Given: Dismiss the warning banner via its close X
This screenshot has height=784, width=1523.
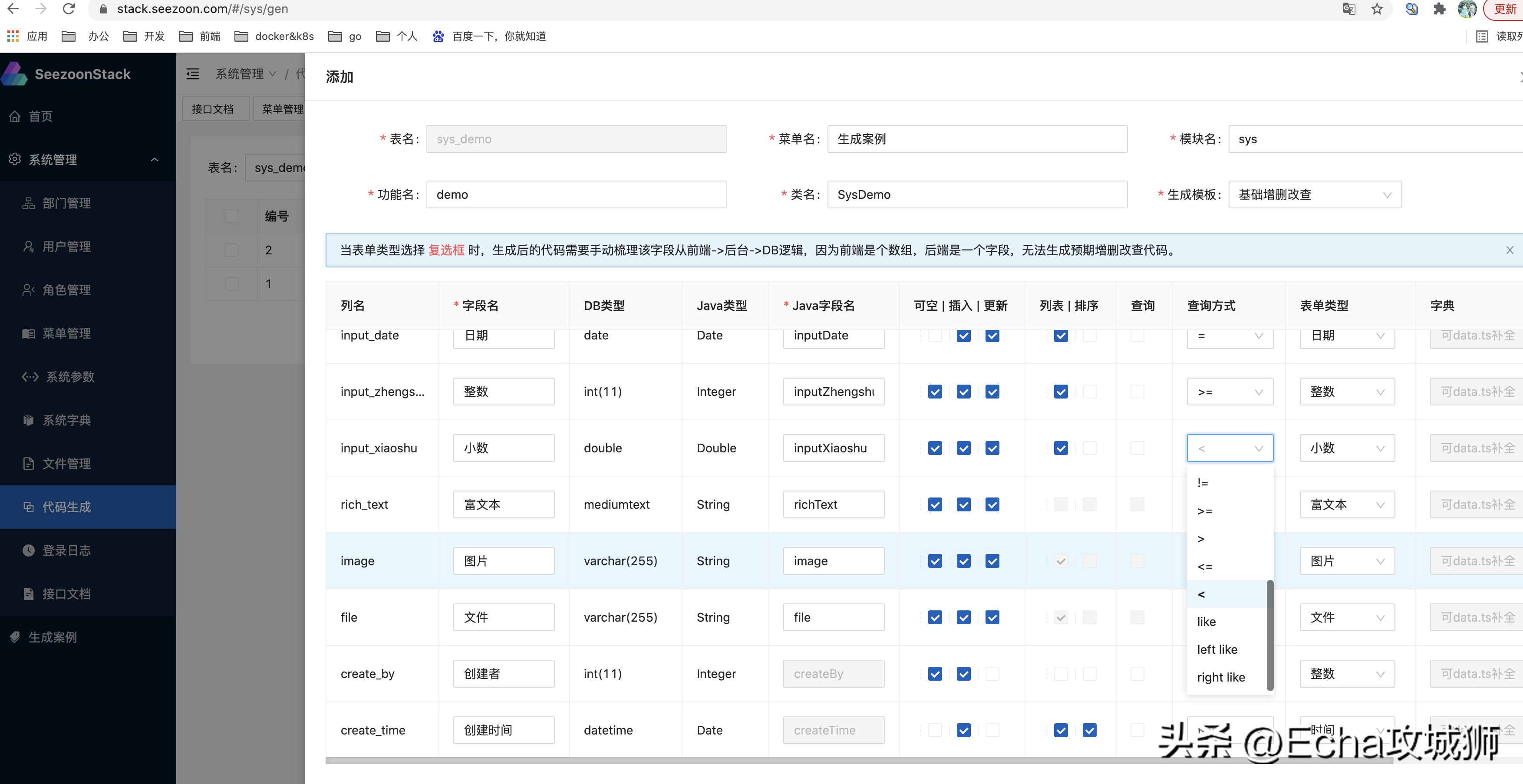Looking at the screenshot, I should (x=1510, y=250).
